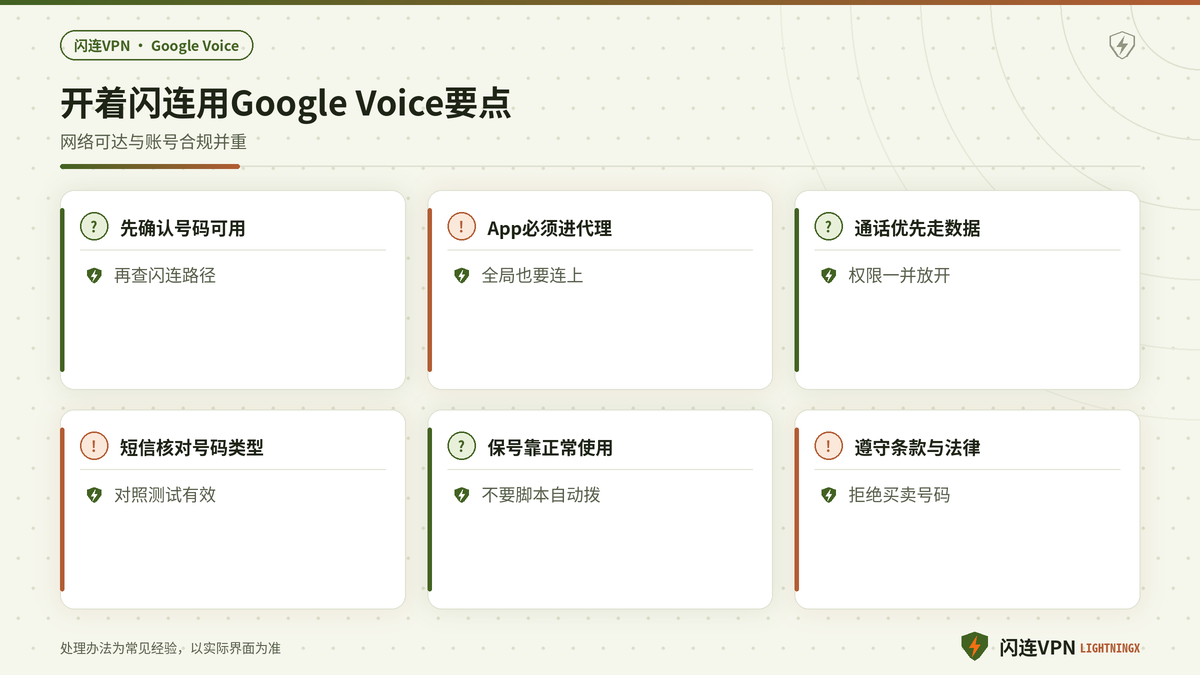Click the text 权限一并放开
This screenshot has height=675, width=1200.
pos(899,275)
